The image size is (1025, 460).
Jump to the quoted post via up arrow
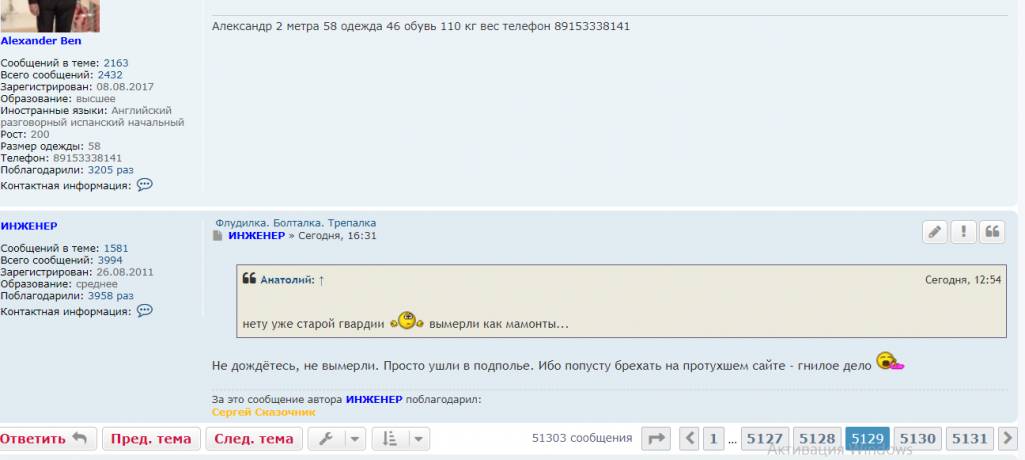(321, 280)
